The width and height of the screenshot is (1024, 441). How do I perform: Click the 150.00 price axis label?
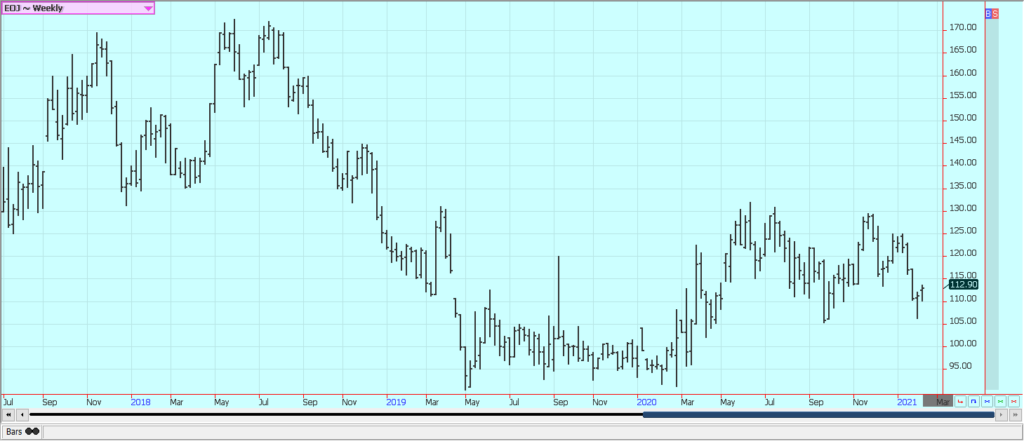pyautogui.click(x=963, y=118)
